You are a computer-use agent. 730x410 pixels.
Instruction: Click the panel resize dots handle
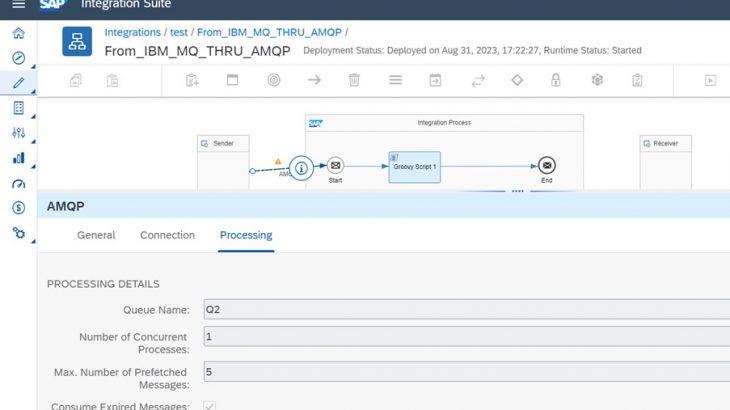click(517, 191)
